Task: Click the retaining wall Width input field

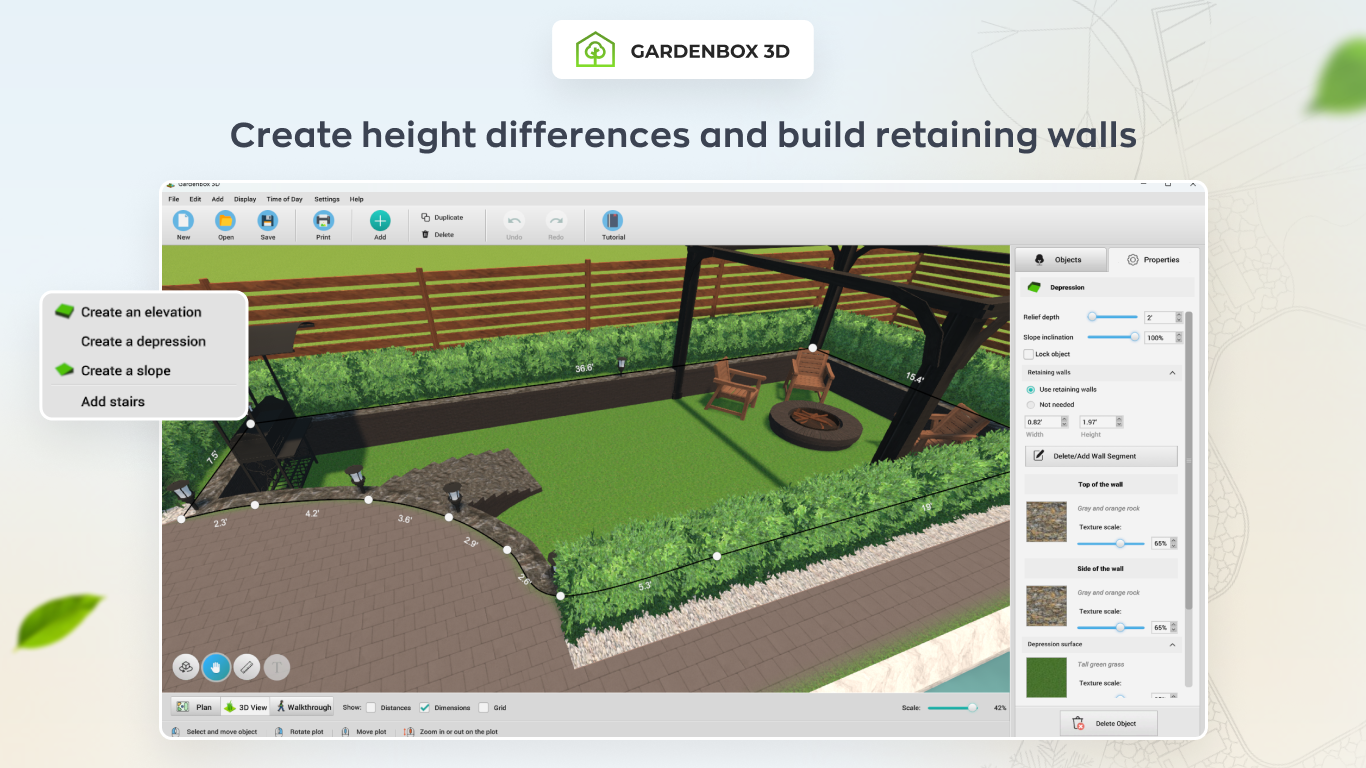Action: 1040,422
